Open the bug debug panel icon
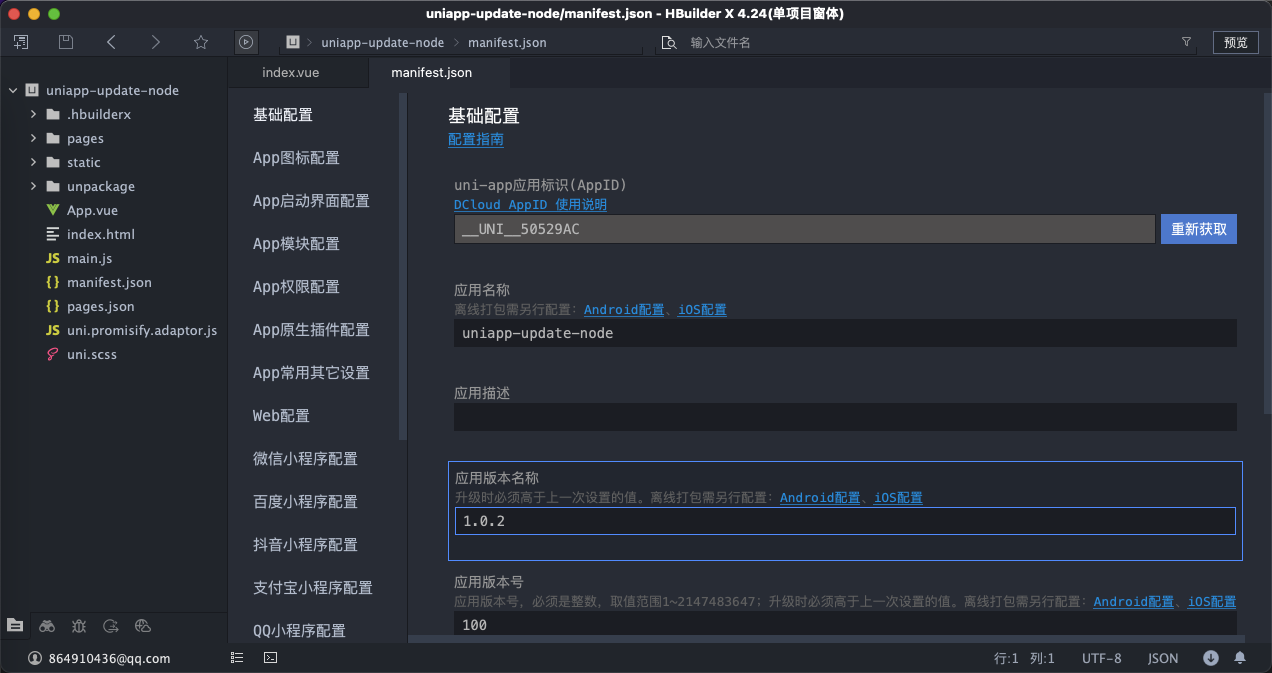Viewport: 1272px width, 673px height. (79, 626)
